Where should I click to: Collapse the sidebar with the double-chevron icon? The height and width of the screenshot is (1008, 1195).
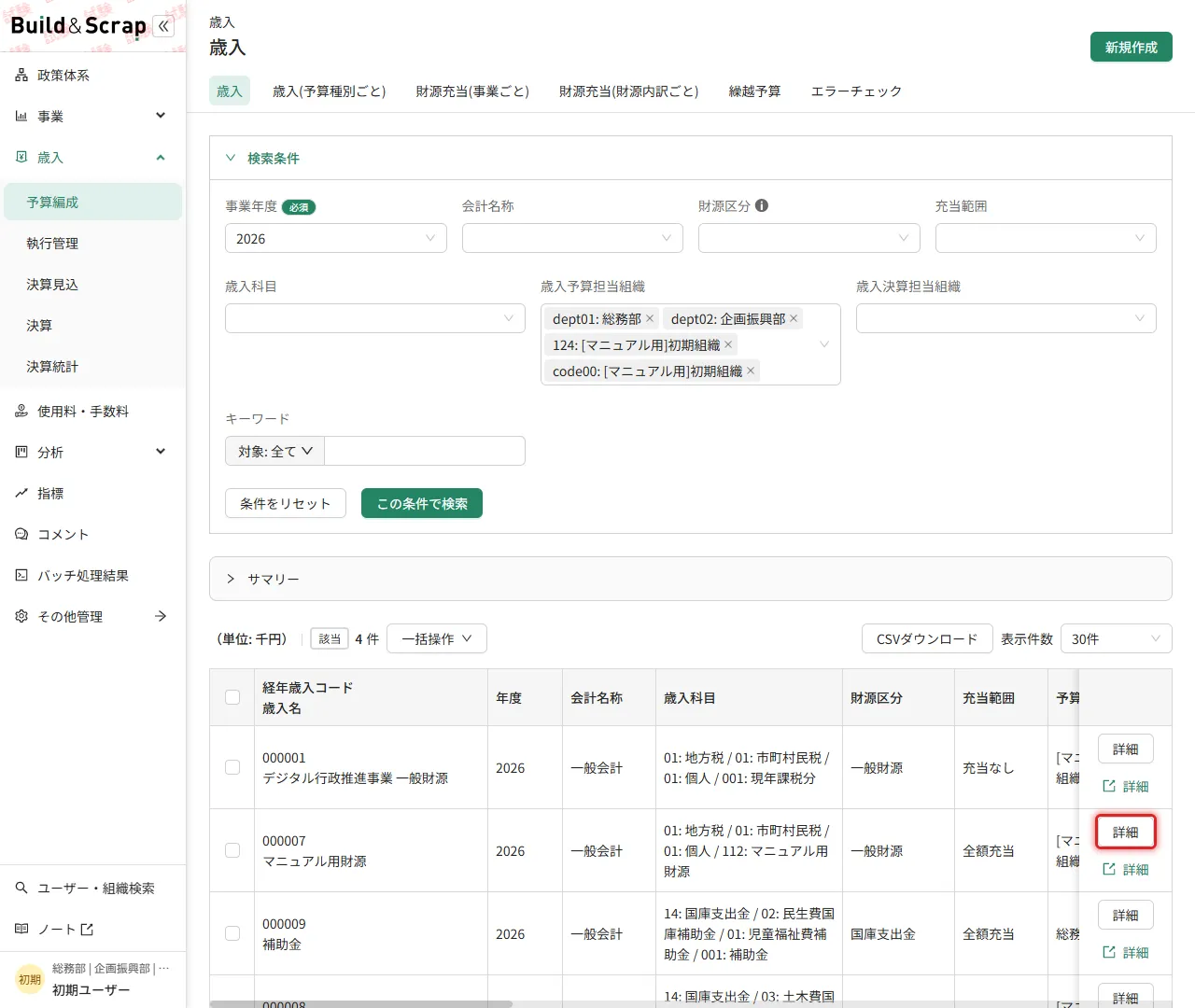(x=163, y=26)
